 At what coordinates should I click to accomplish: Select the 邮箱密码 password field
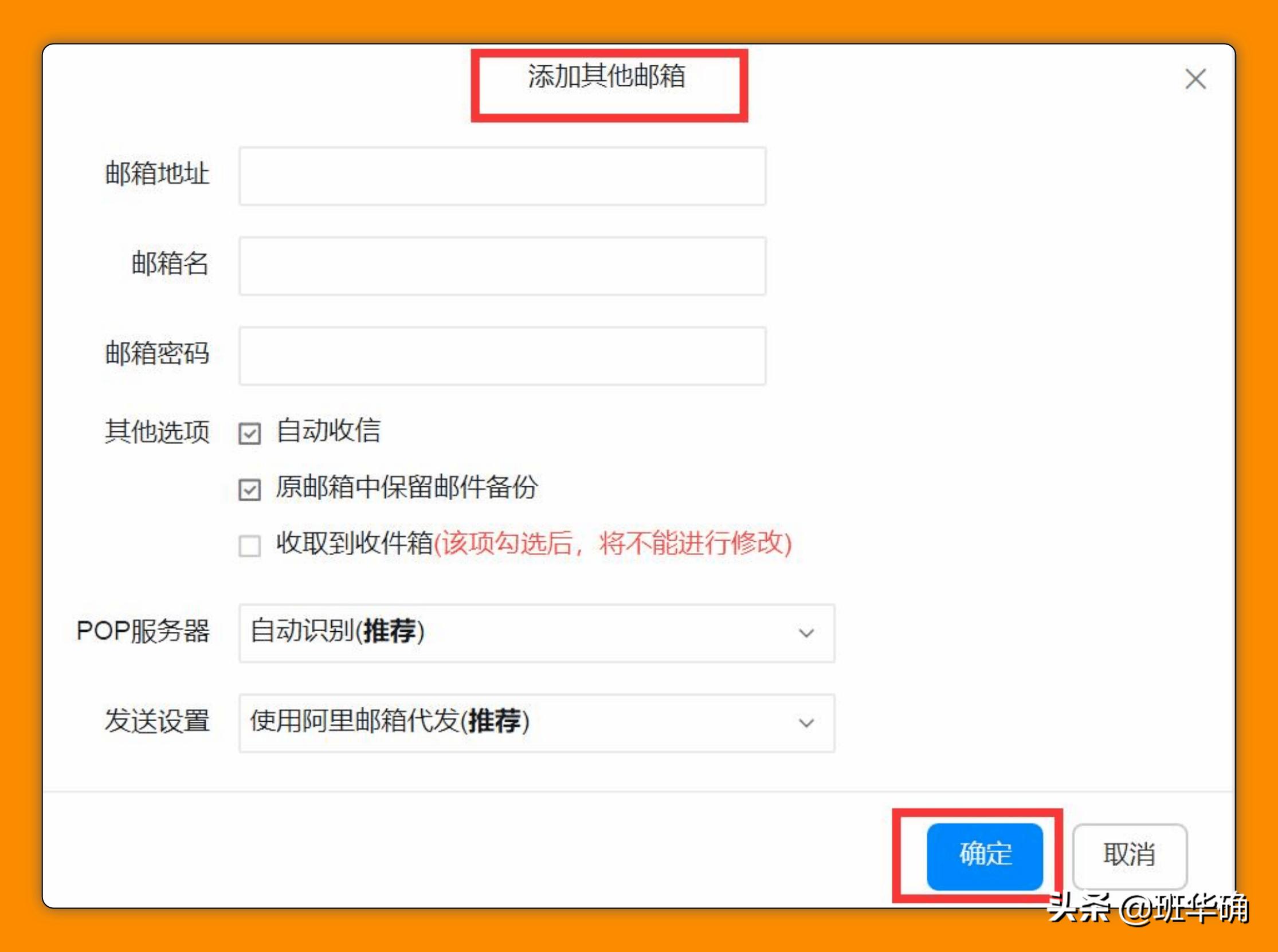501,356
